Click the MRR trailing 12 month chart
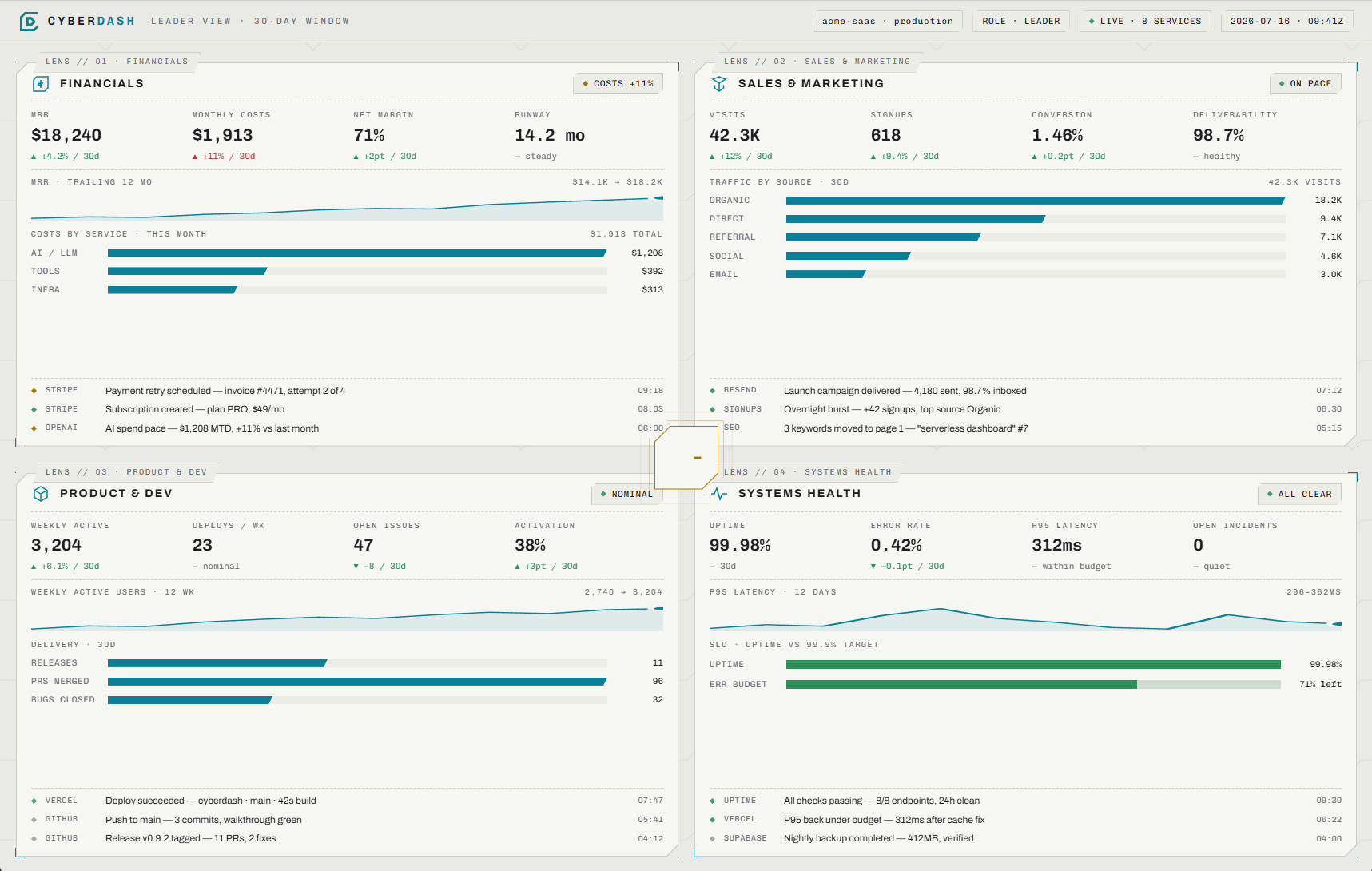The image size is (1372, 871). 347,208
